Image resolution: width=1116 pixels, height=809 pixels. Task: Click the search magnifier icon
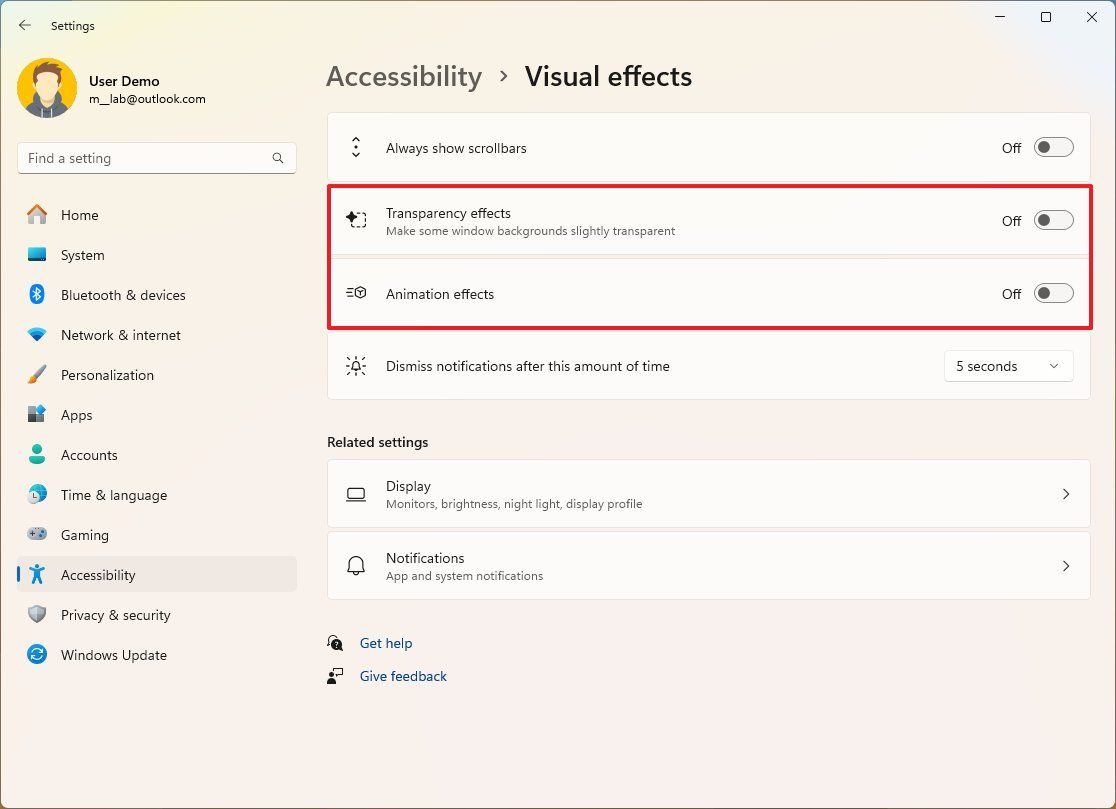tap(278, 158)
